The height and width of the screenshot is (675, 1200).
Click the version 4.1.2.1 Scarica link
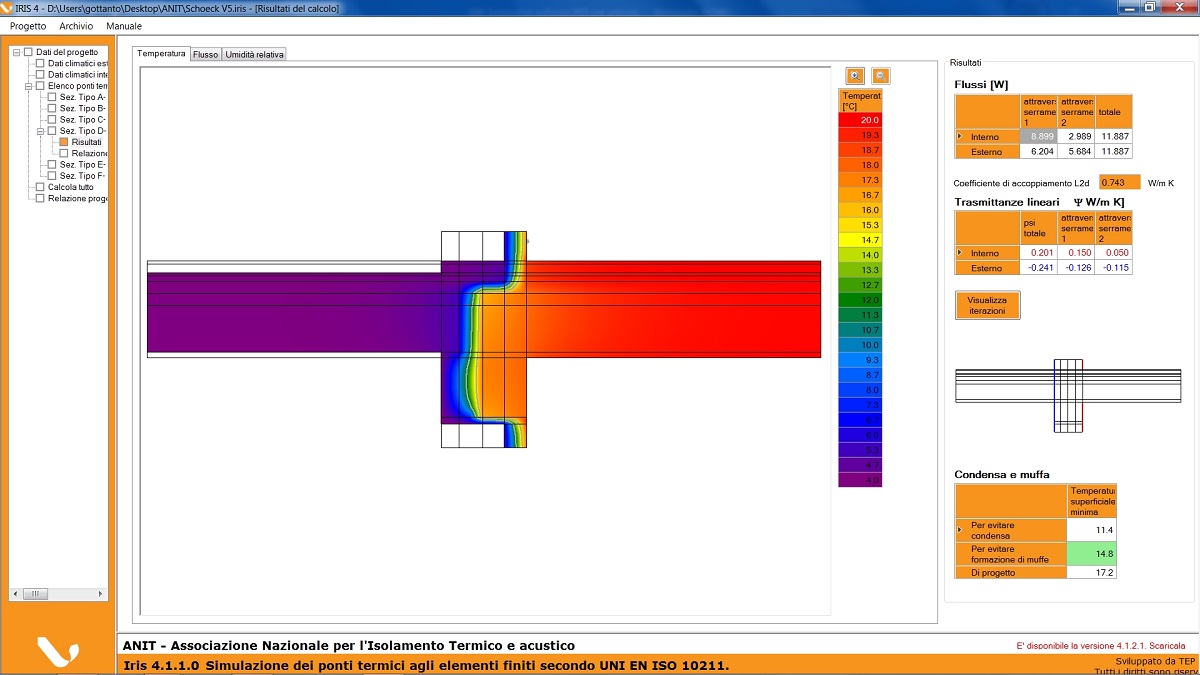[x=1100, y=646]
